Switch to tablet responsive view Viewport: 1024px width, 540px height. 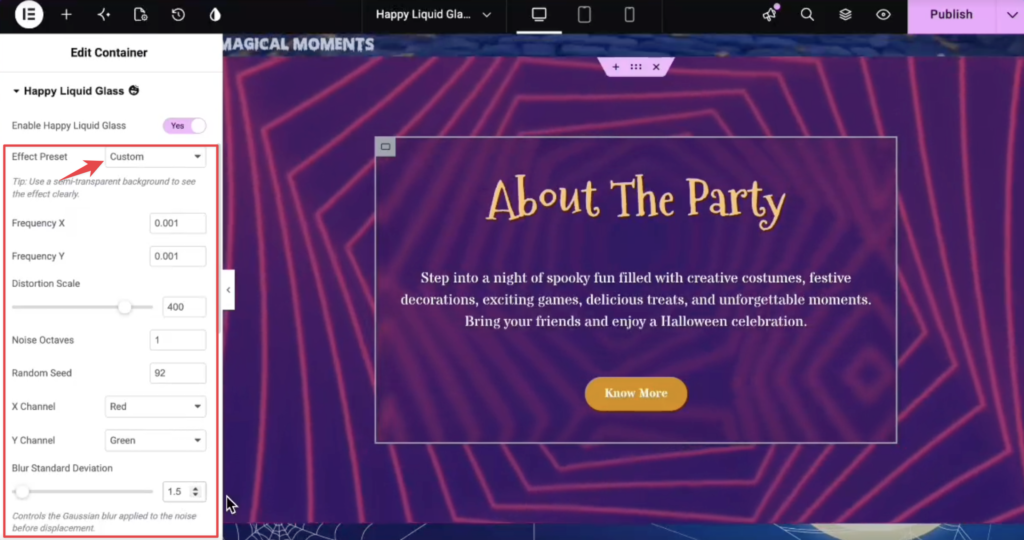coord(584,14)
